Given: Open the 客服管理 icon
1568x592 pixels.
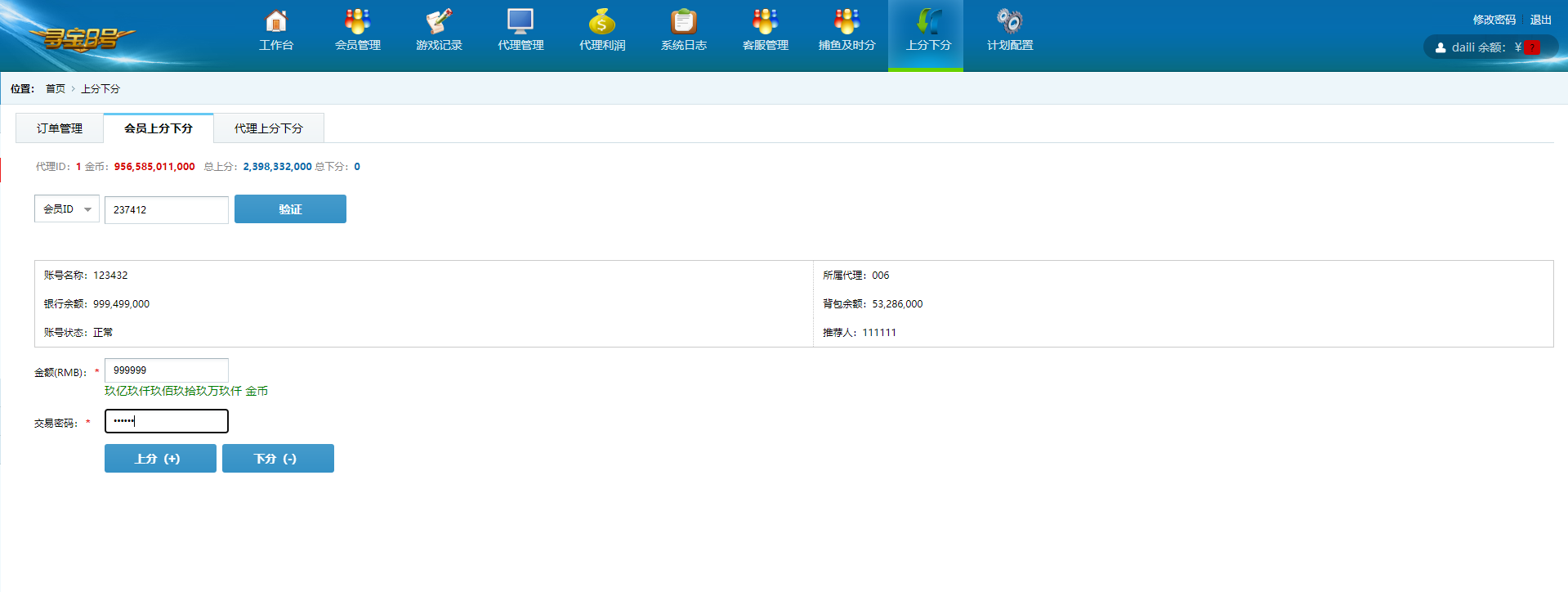Looking at the screenshot, I should pos(766,22).
